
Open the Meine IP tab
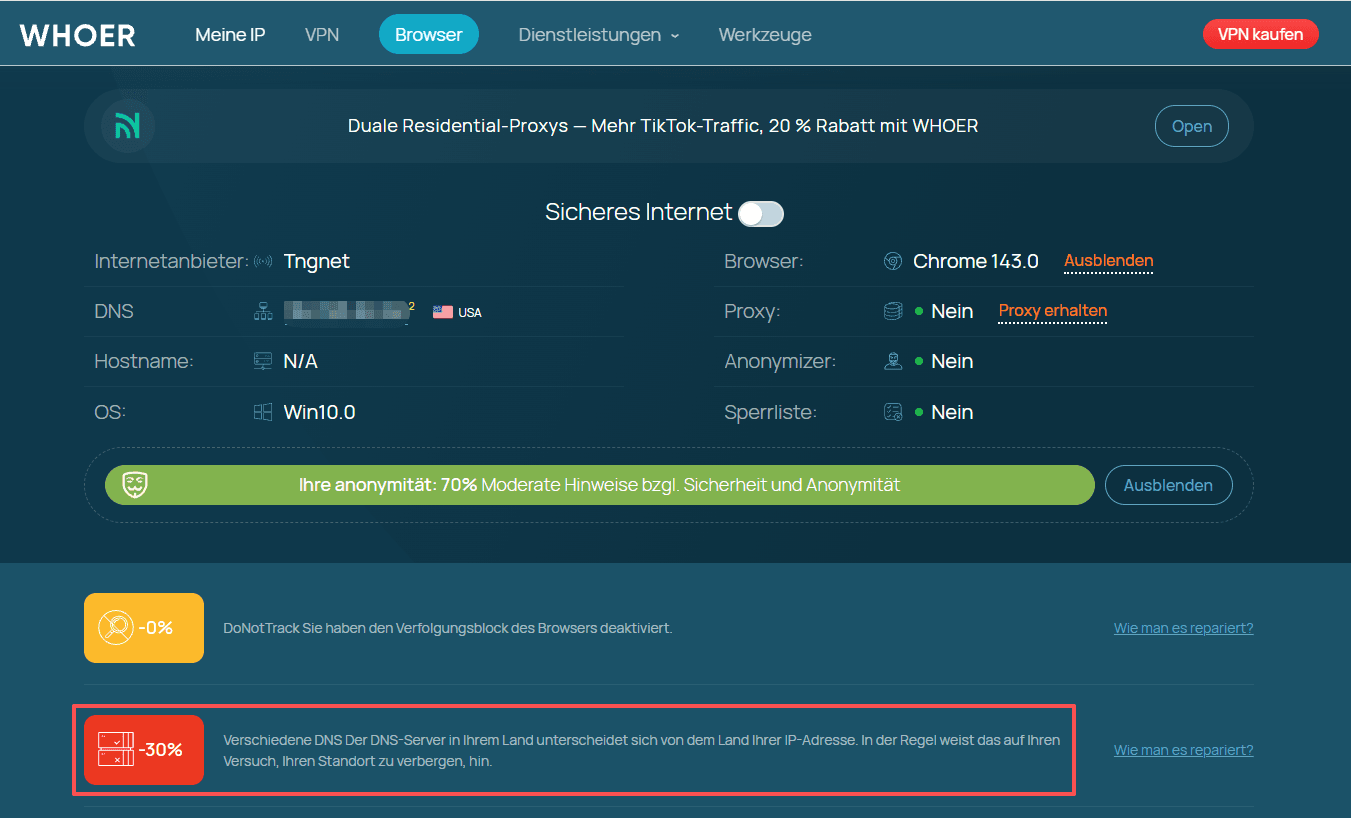(230, 35)
